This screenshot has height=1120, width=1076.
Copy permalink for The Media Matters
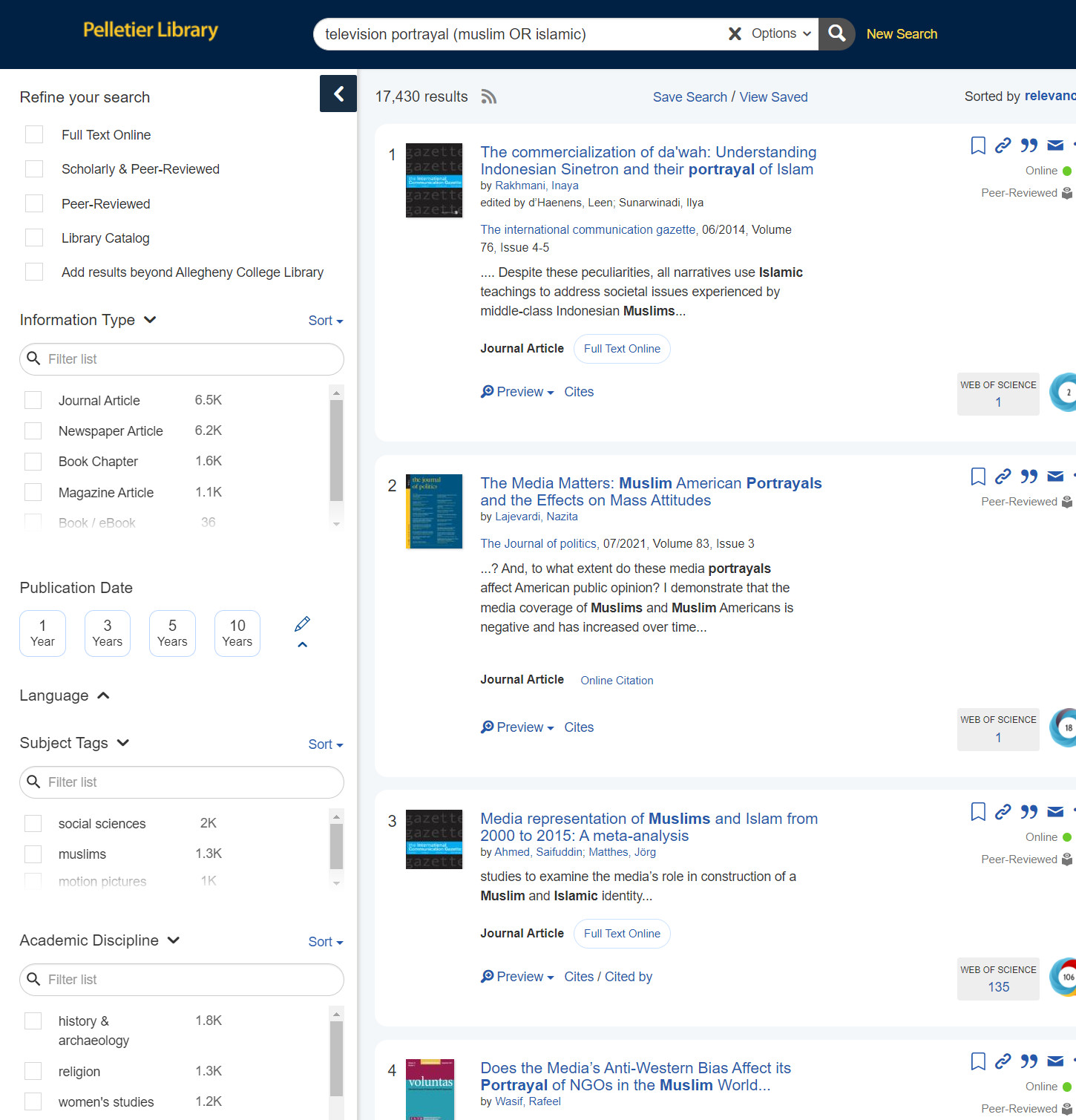coord(1003,477)
